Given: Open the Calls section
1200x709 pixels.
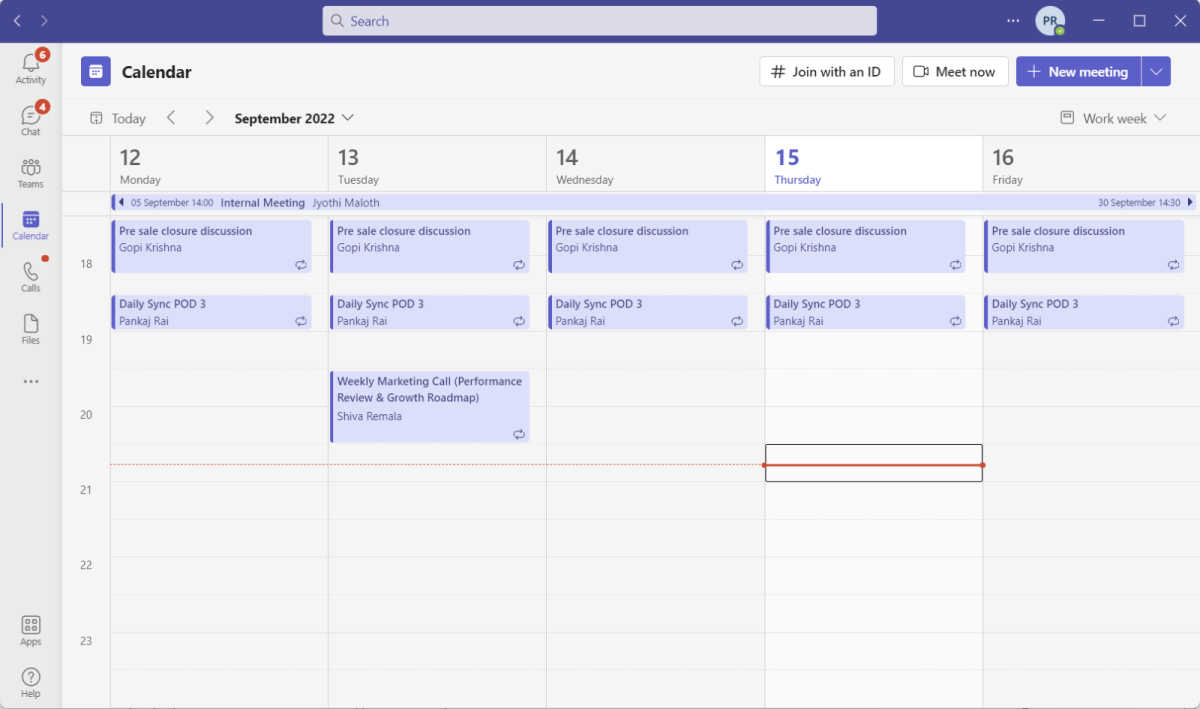Looking at the screenshot, I should tap(30, 276).
